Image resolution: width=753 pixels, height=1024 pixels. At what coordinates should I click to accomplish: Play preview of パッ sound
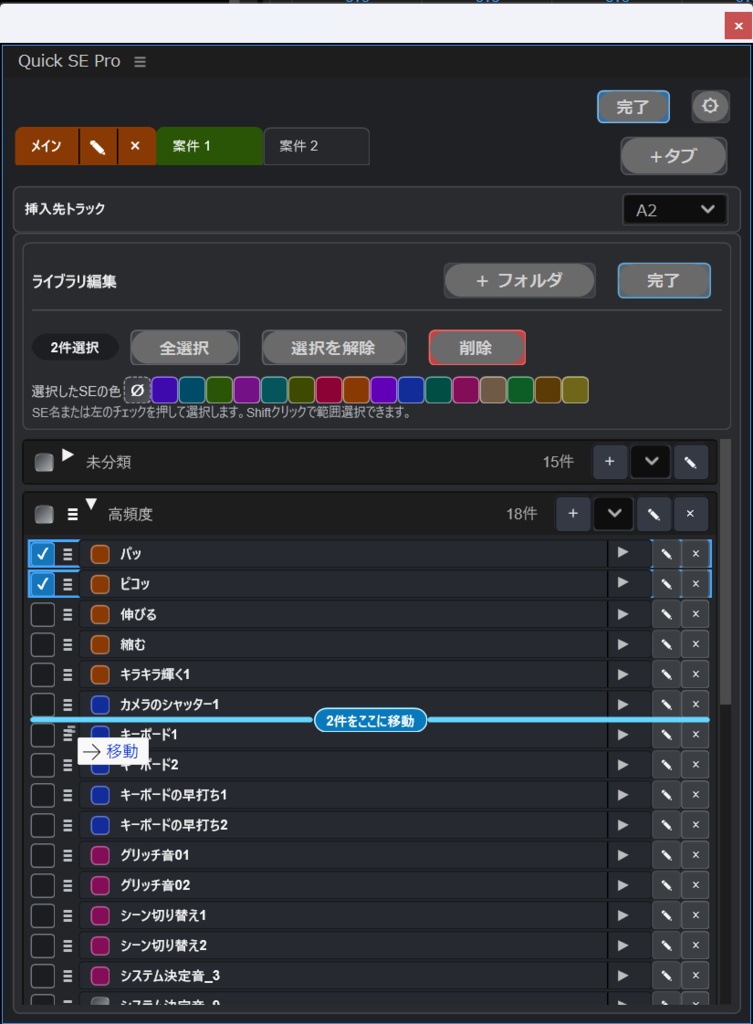622,553
